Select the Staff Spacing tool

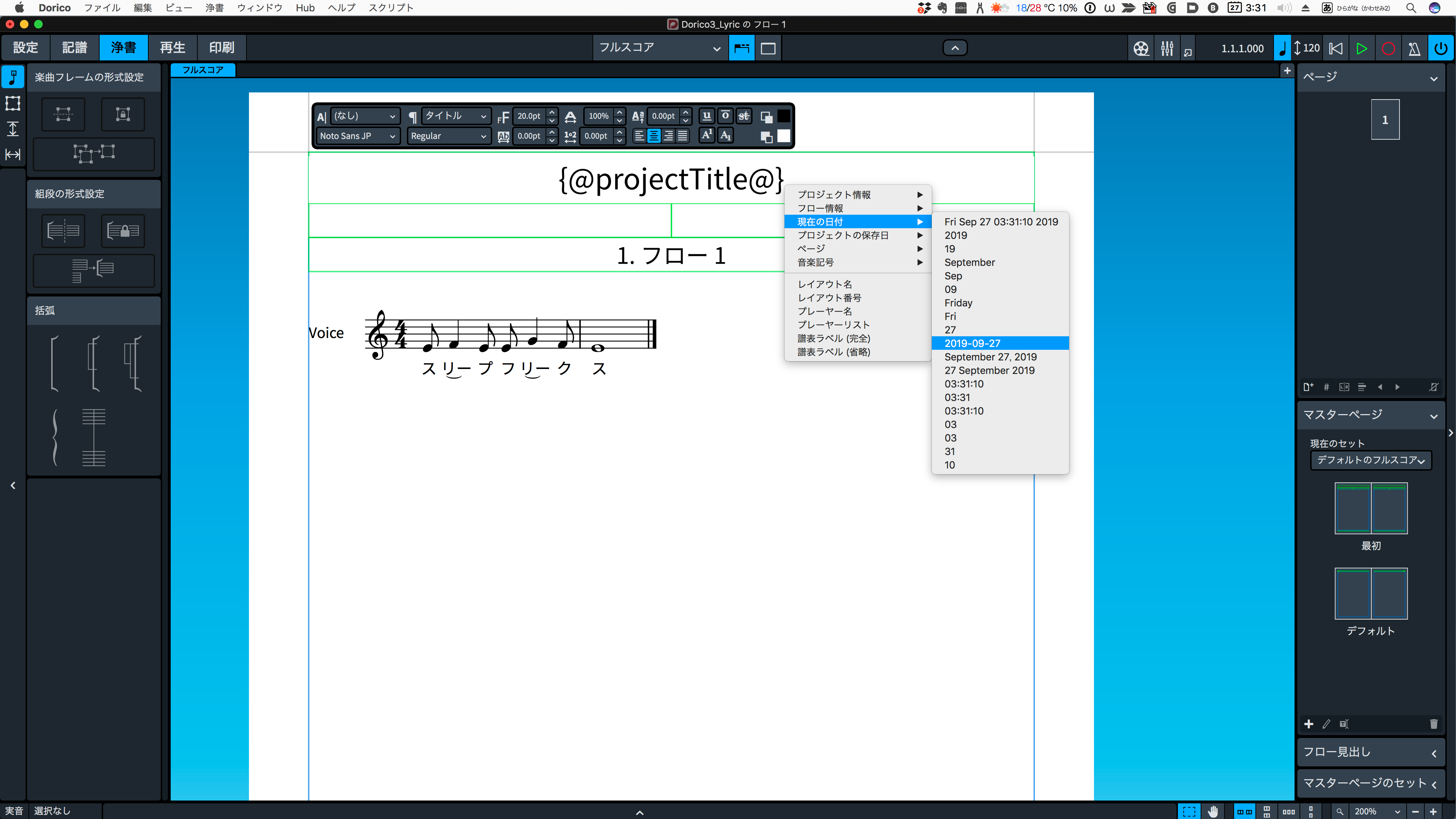pyautogui.click(x=12, y=129)
